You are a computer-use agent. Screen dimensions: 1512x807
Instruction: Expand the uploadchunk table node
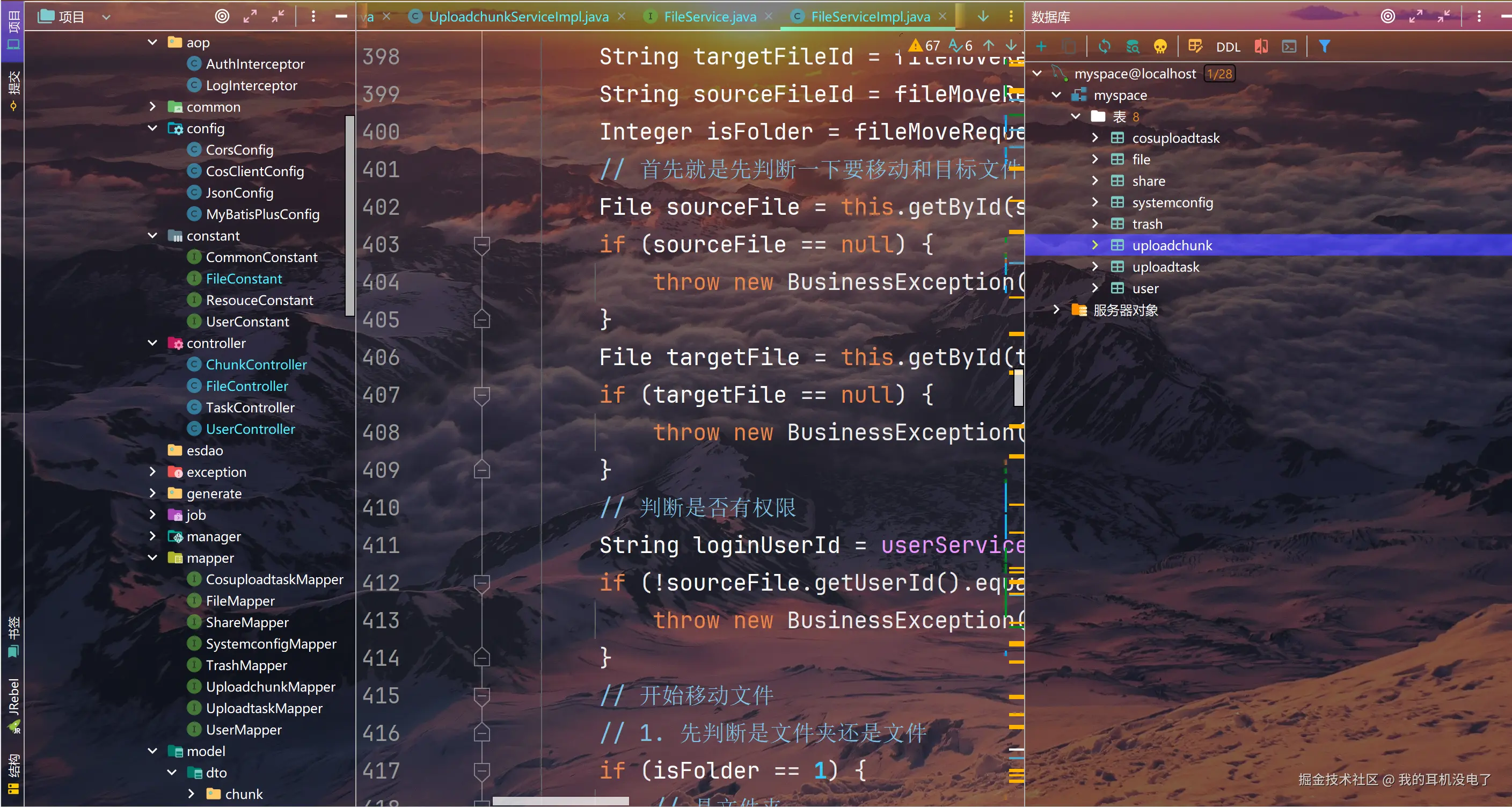click(1094, 245)
